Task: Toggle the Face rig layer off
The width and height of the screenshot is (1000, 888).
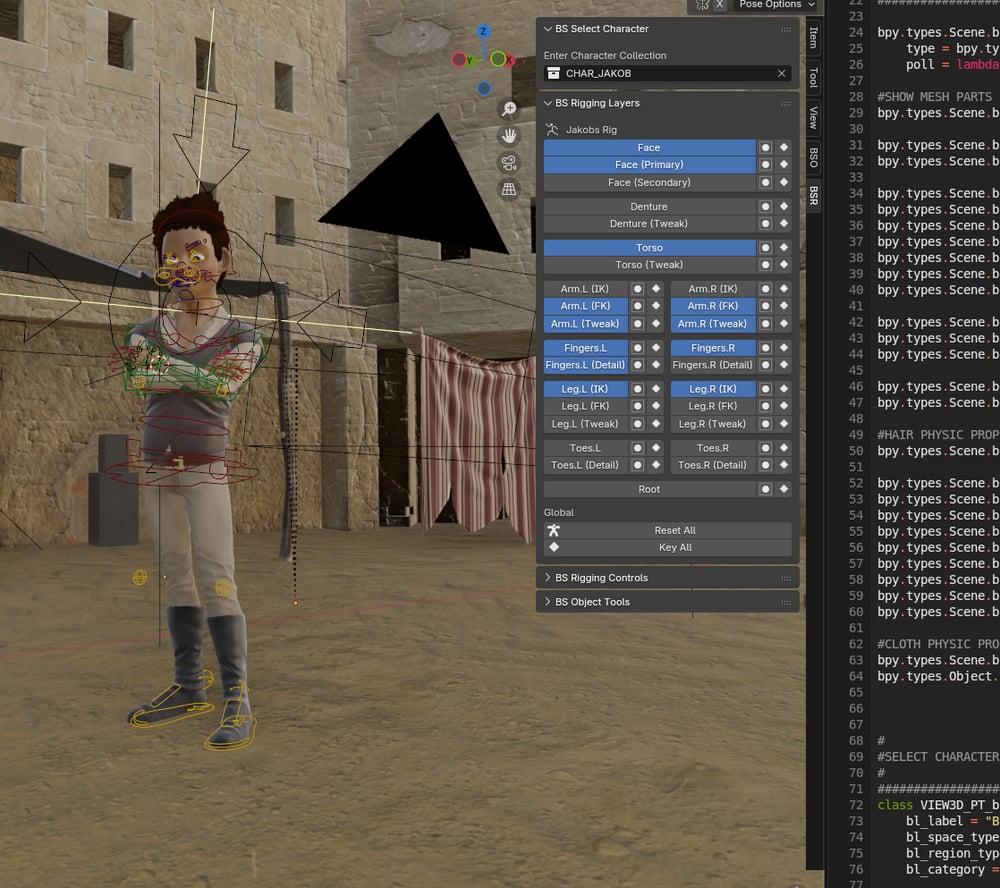Action: [649, 147]
